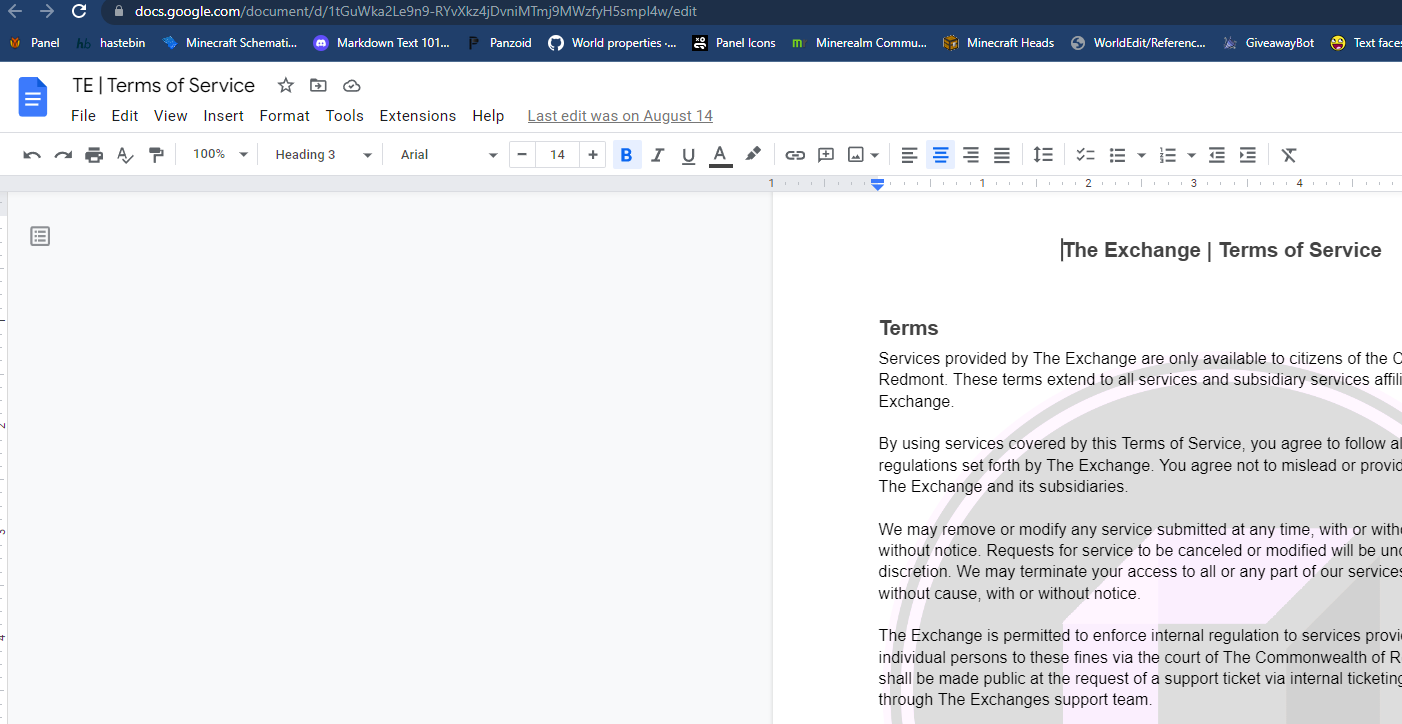Show document outline icon

(40, 236)
